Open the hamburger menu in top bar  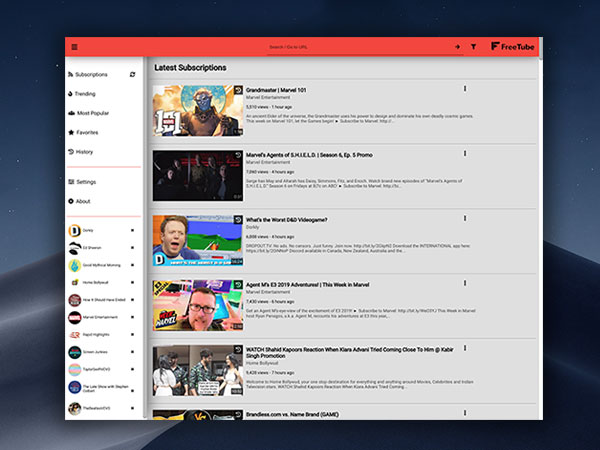click(75, 47)
